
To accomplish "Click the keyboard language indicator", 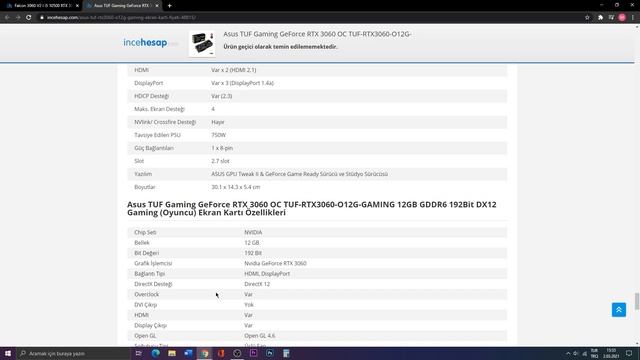I will 594,353.
